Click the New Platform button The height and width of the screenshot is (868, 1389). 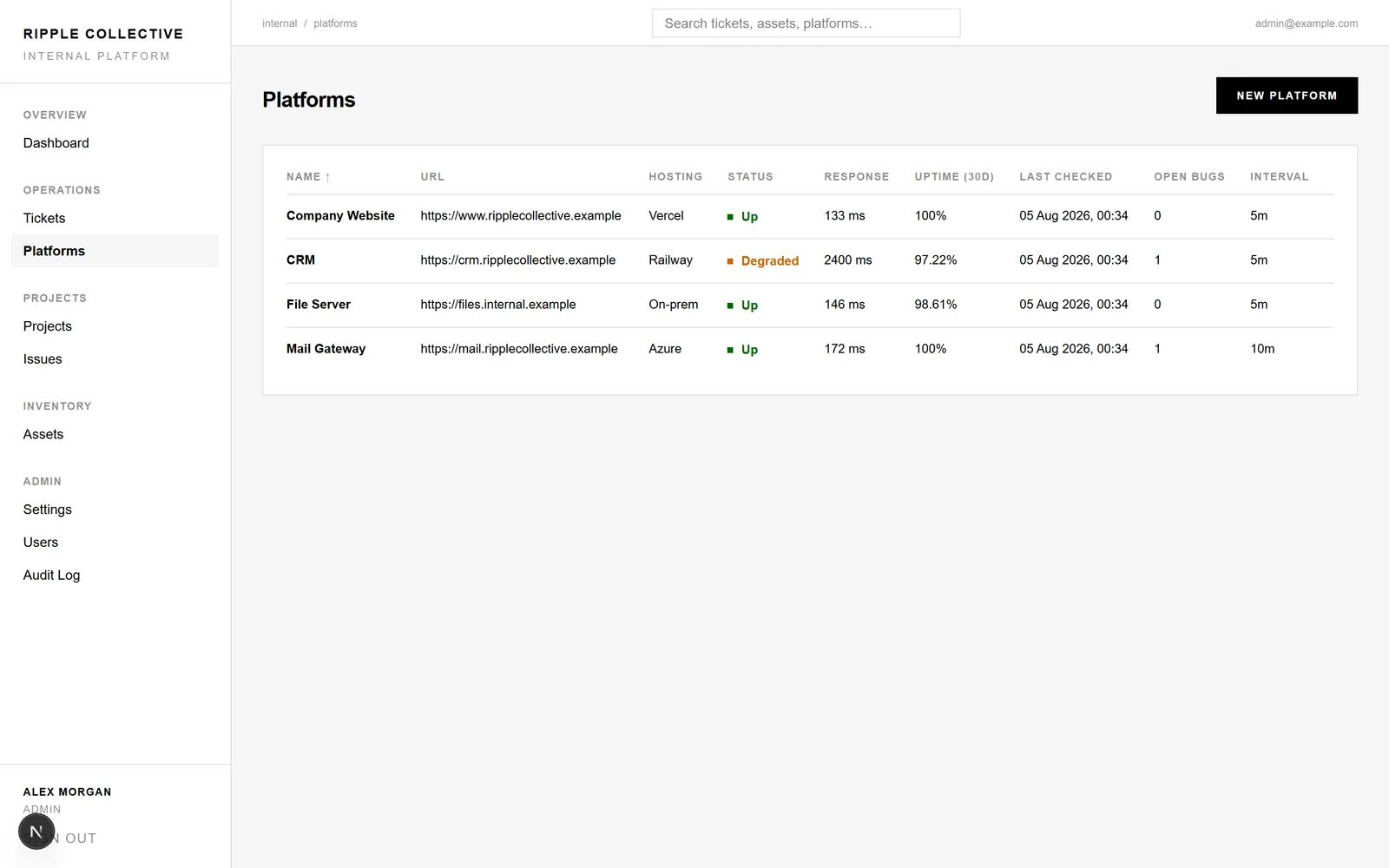[1287, 95]
